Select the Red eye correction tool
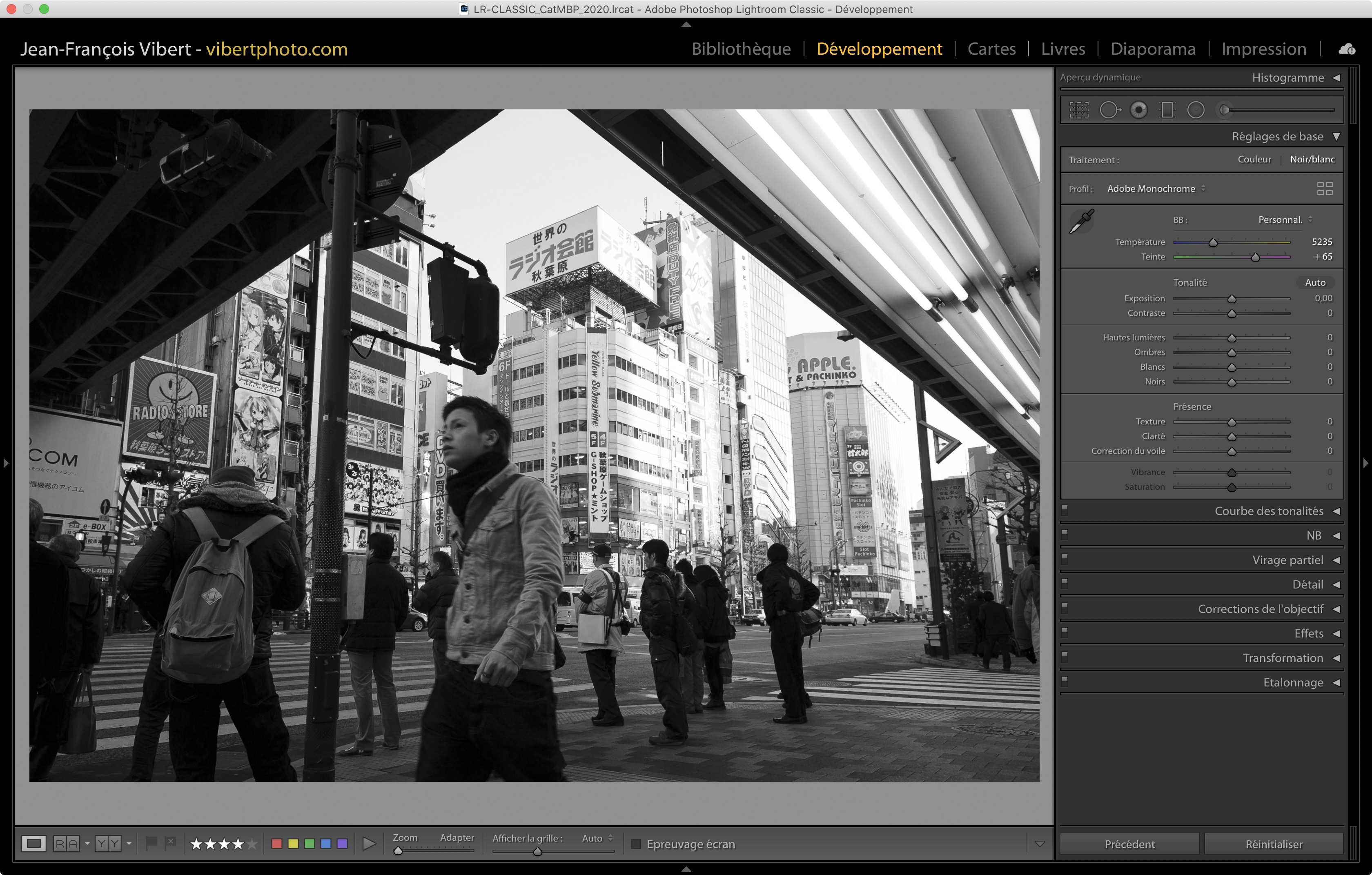The width and height of the screenshot is (1372, 875). click(x=1138, y=110)
